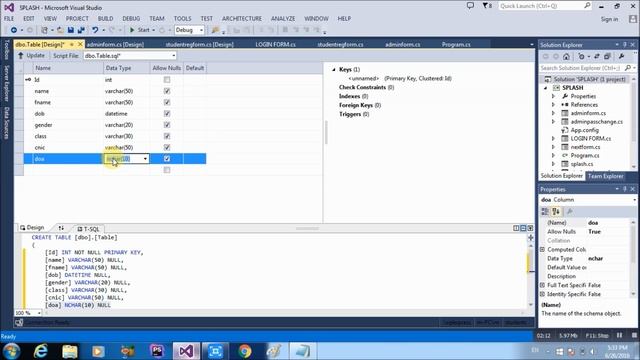Select the Program.cs file in Solution Explorer

tap(584, 156)
